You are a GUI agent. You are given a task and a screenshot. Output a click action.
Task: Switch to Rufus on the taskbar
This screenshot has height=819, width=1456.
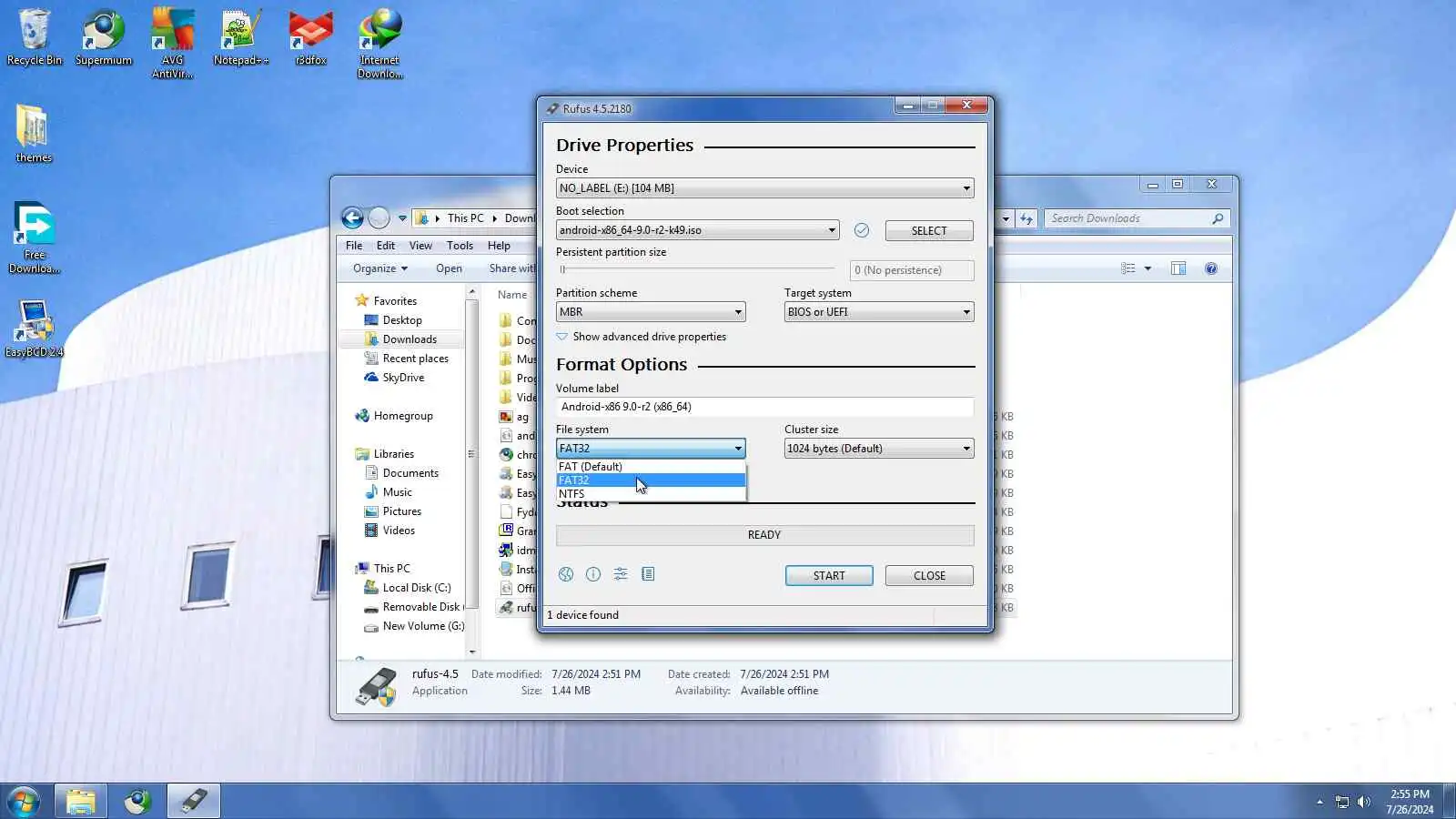pyautogui.click(x=194, y=802)
